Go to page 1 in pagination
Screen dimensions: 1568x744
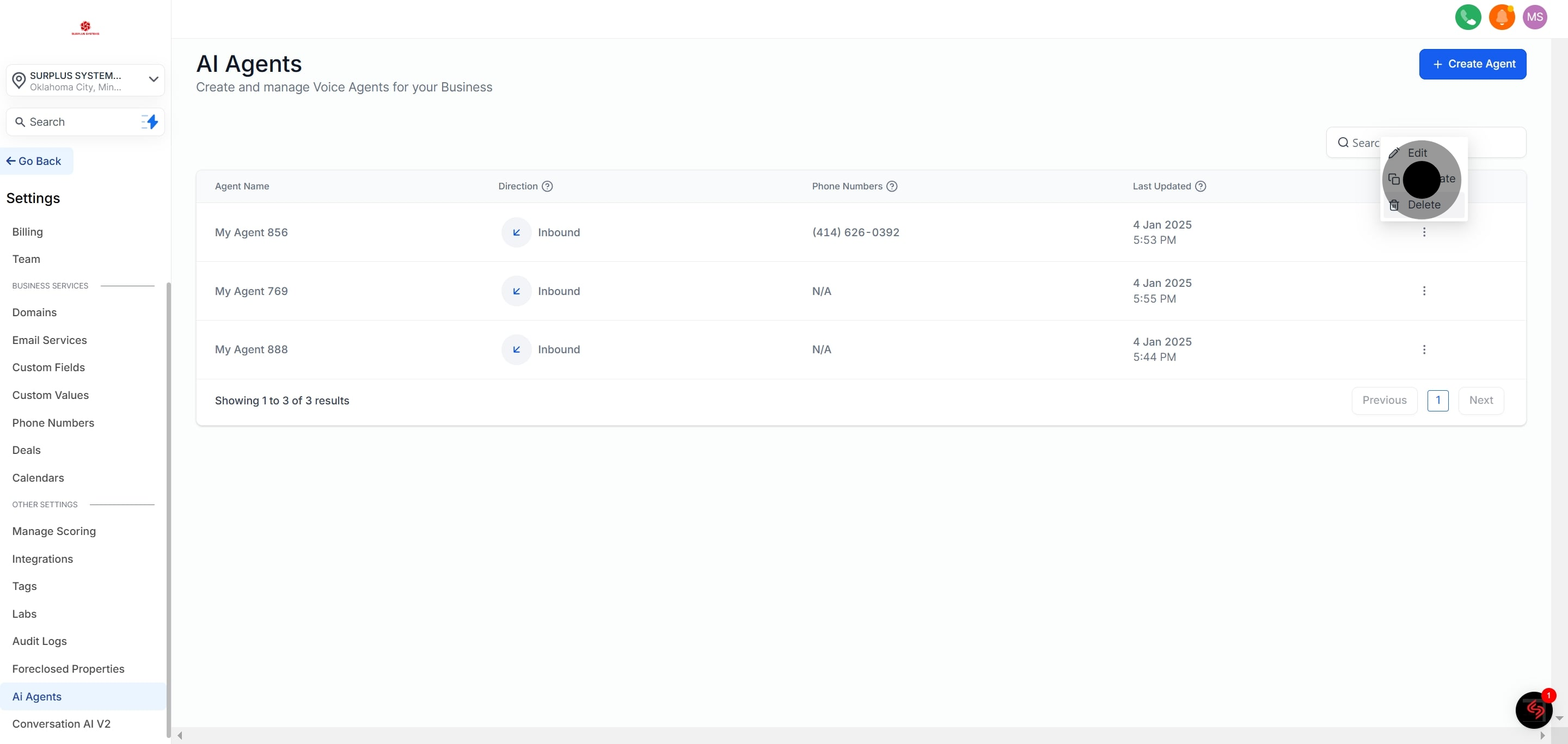click(1438, 400)
